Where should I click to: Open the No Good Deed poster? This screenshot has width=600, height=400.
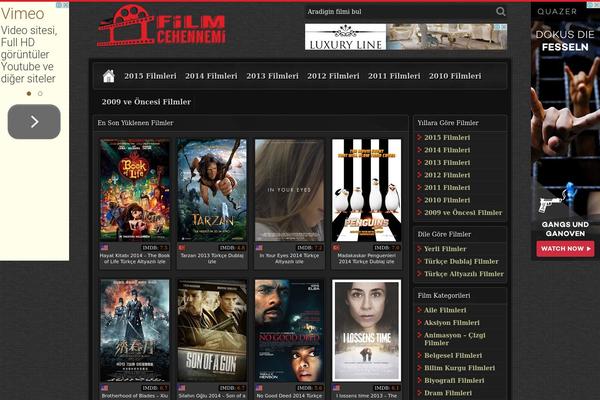click(289, 330)
